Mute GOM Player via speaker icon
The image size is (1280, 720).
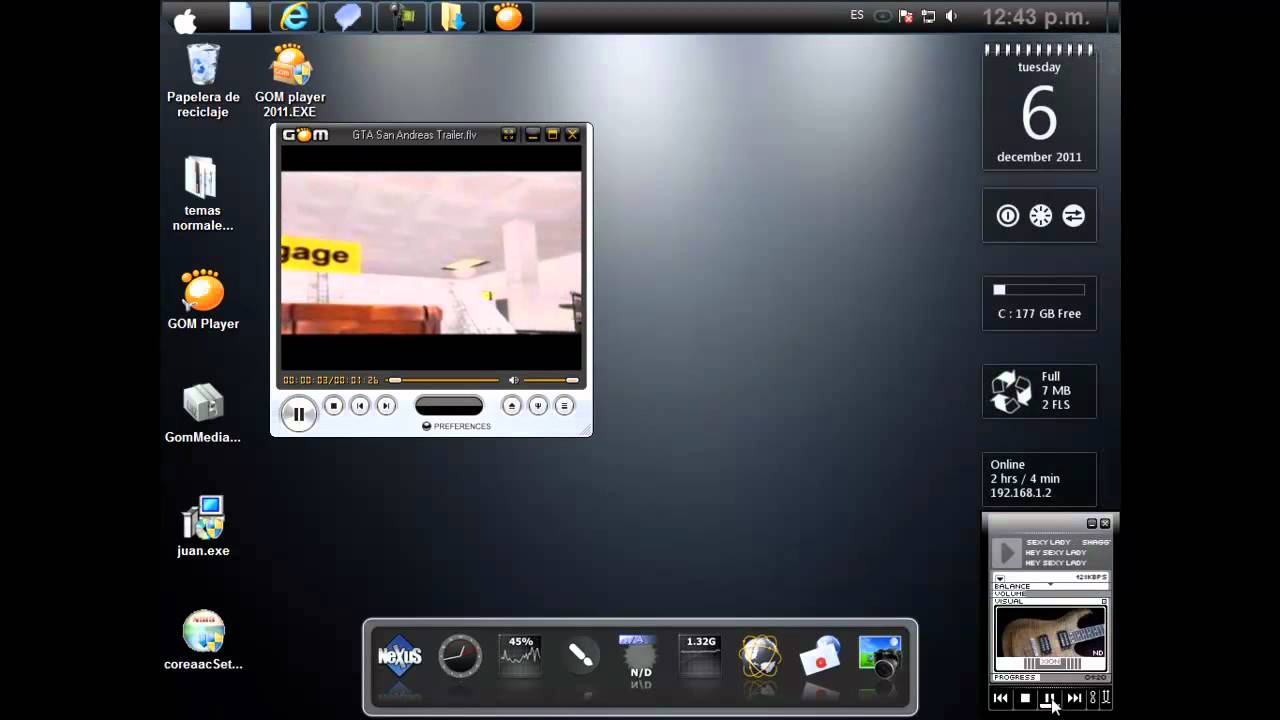[x=513, y=380]
